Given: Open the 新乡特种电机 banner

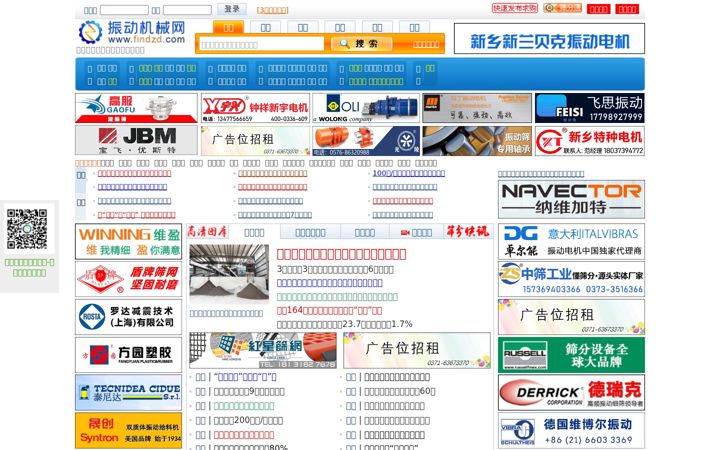Looking at the screenshot, I should tap(590, 141).
